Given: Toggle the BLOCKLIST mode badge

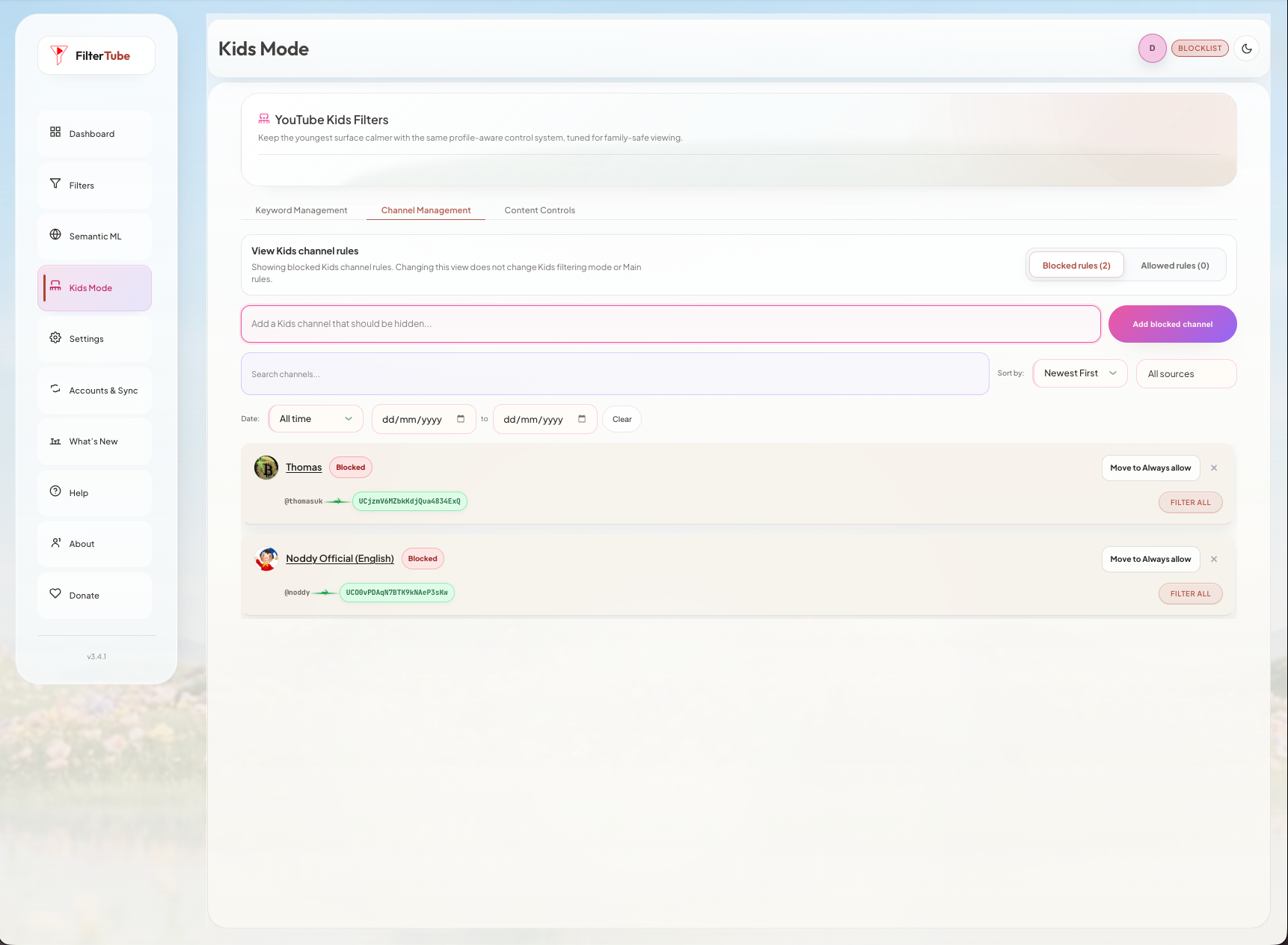Looking at the screenshot, I should (x=1200, y=49).
